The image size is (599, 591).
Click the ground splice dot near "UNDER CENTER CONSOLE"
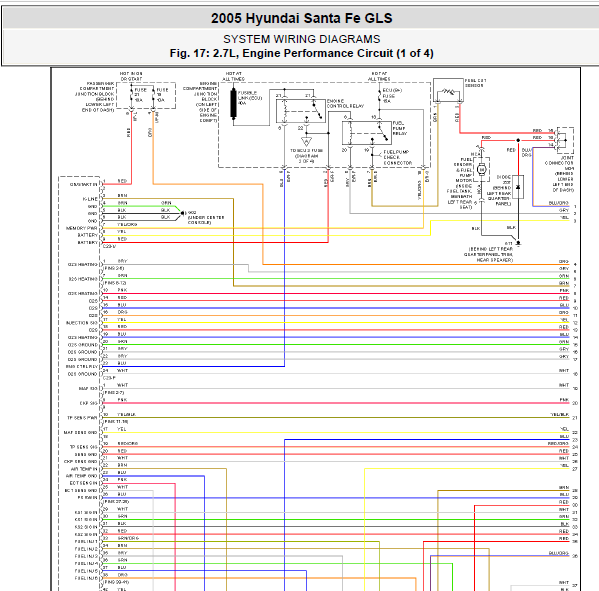[182, 213]
